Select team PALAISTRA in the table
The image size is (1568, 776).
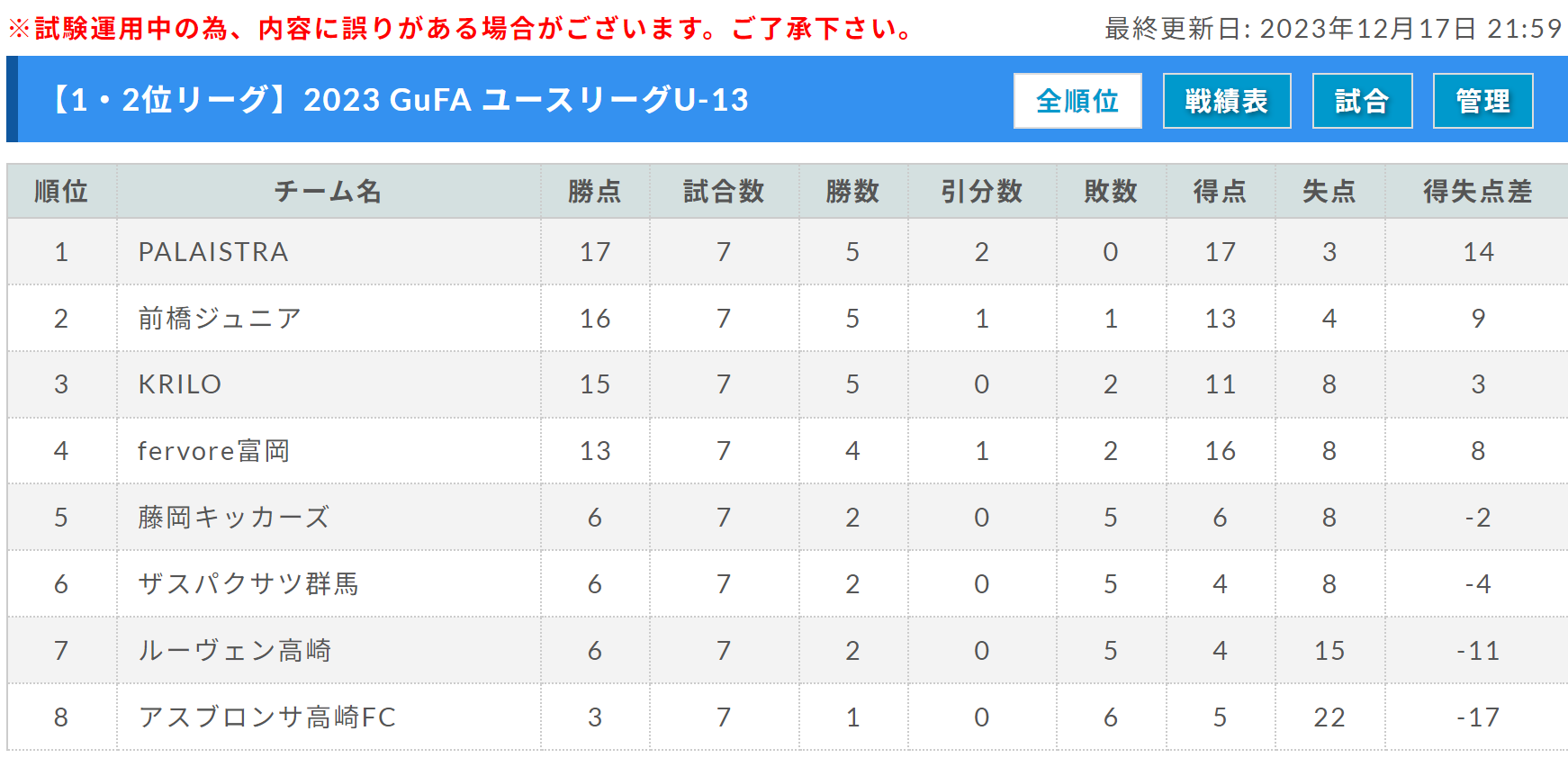(x=213, y=252)
